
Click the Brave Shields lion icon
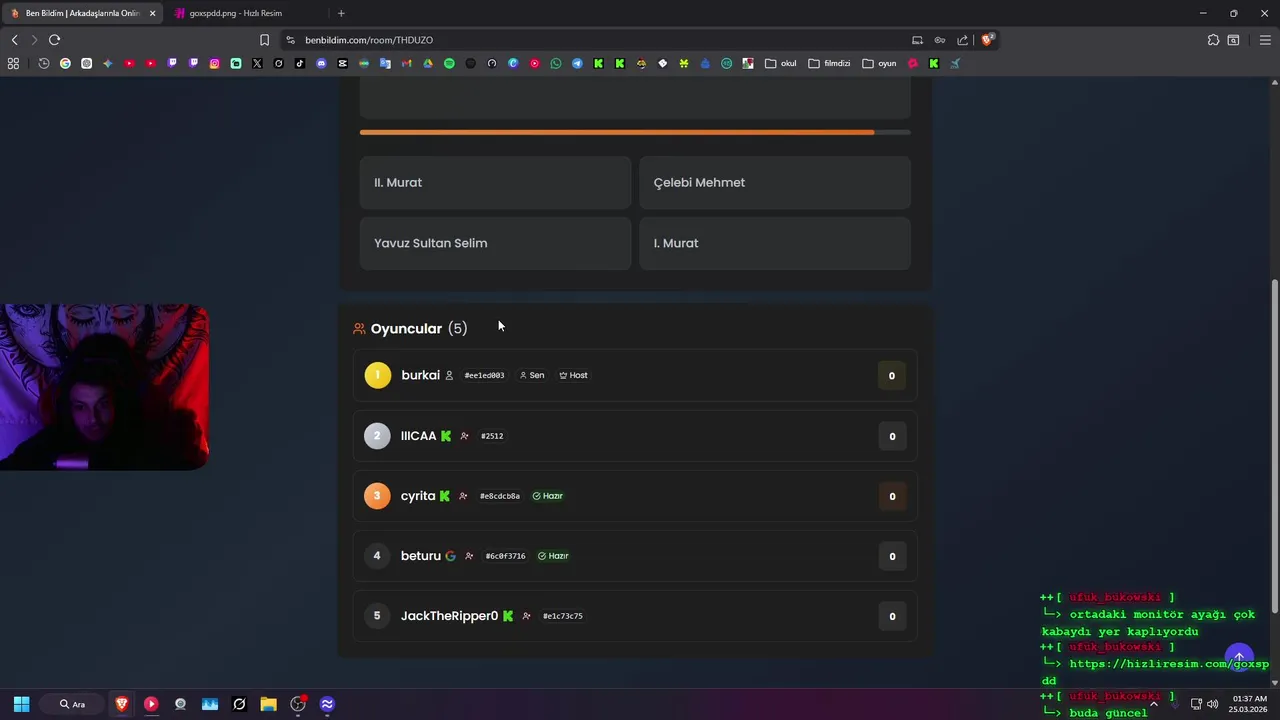tap(987, 40)
